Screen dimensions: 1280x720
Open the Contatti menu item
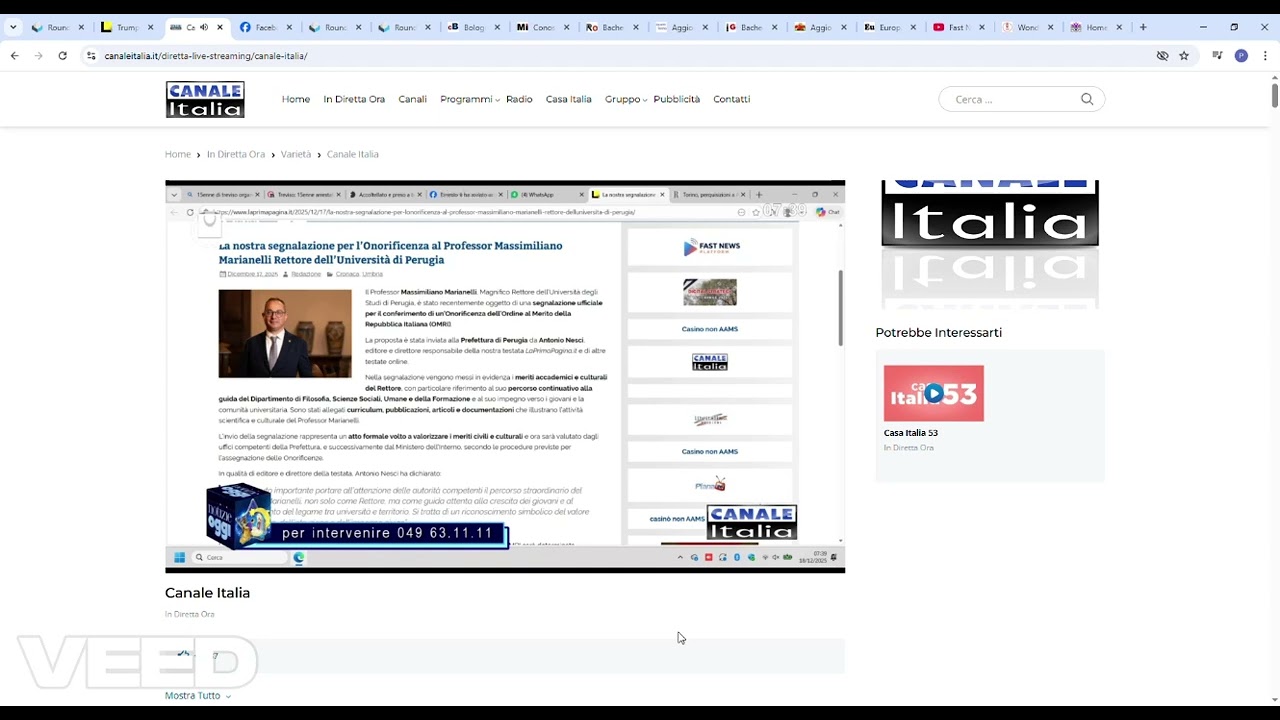731,99
